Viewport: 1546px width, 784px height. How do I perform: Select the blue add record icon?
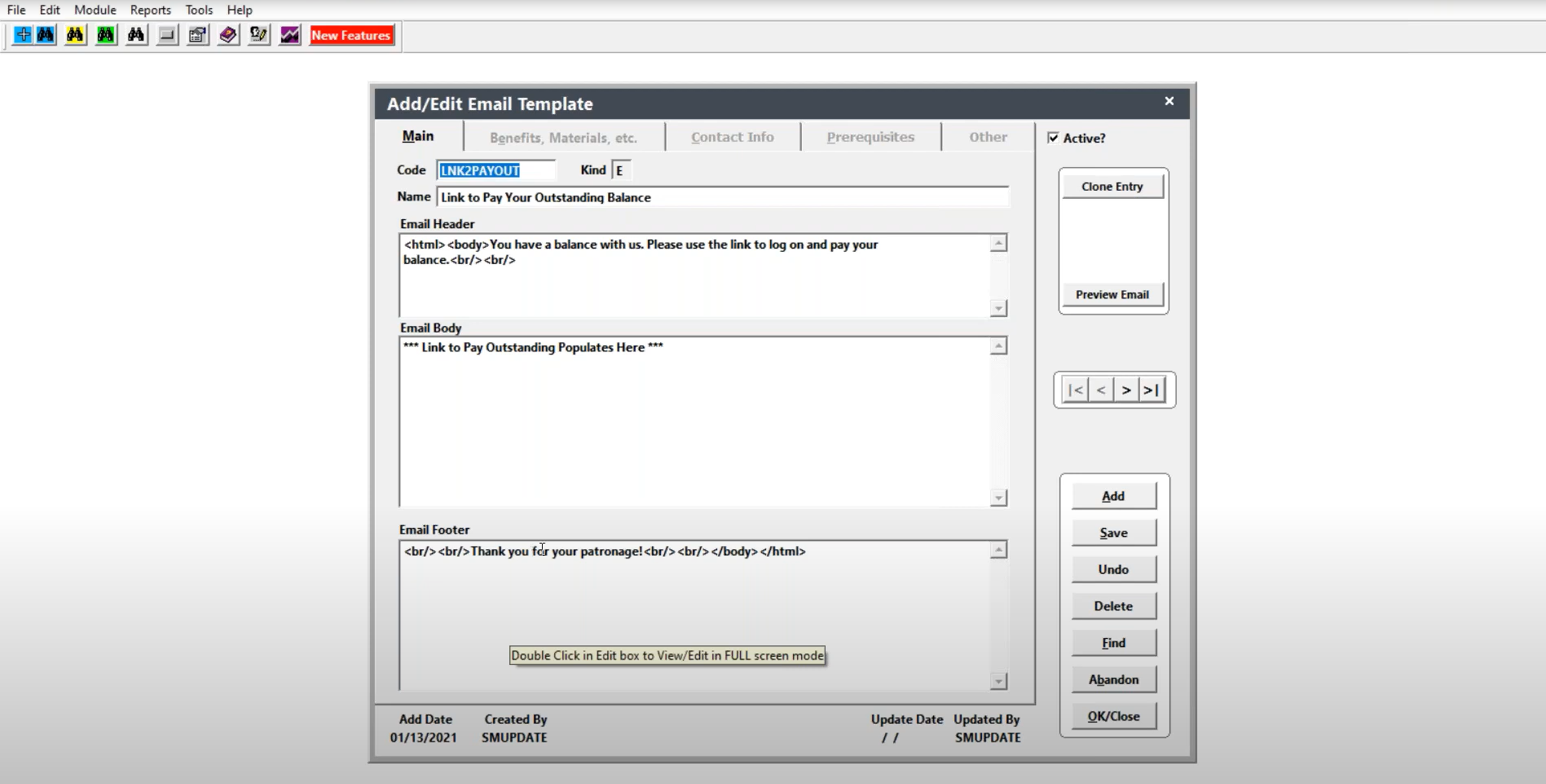tap(24, 35)
